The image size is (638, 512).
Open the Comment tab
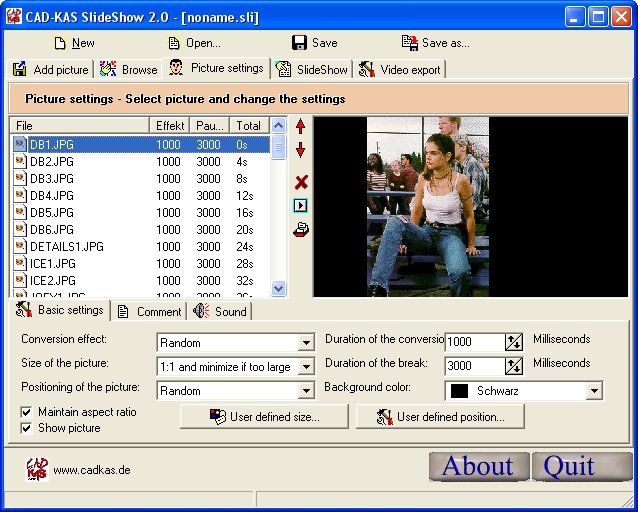pos(149,311)
